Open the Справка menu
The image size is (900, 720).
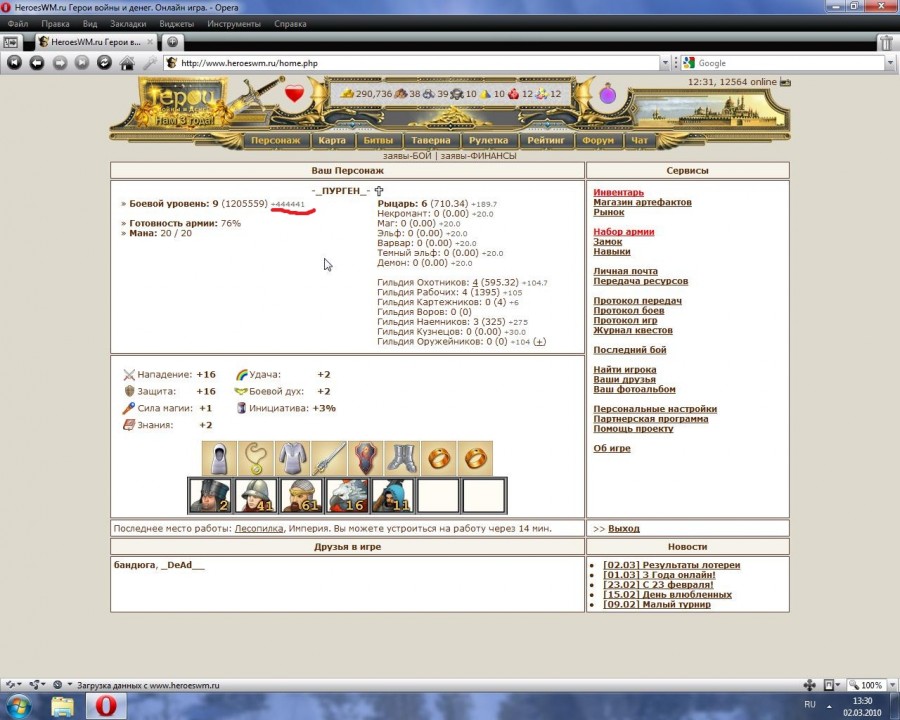290,24
